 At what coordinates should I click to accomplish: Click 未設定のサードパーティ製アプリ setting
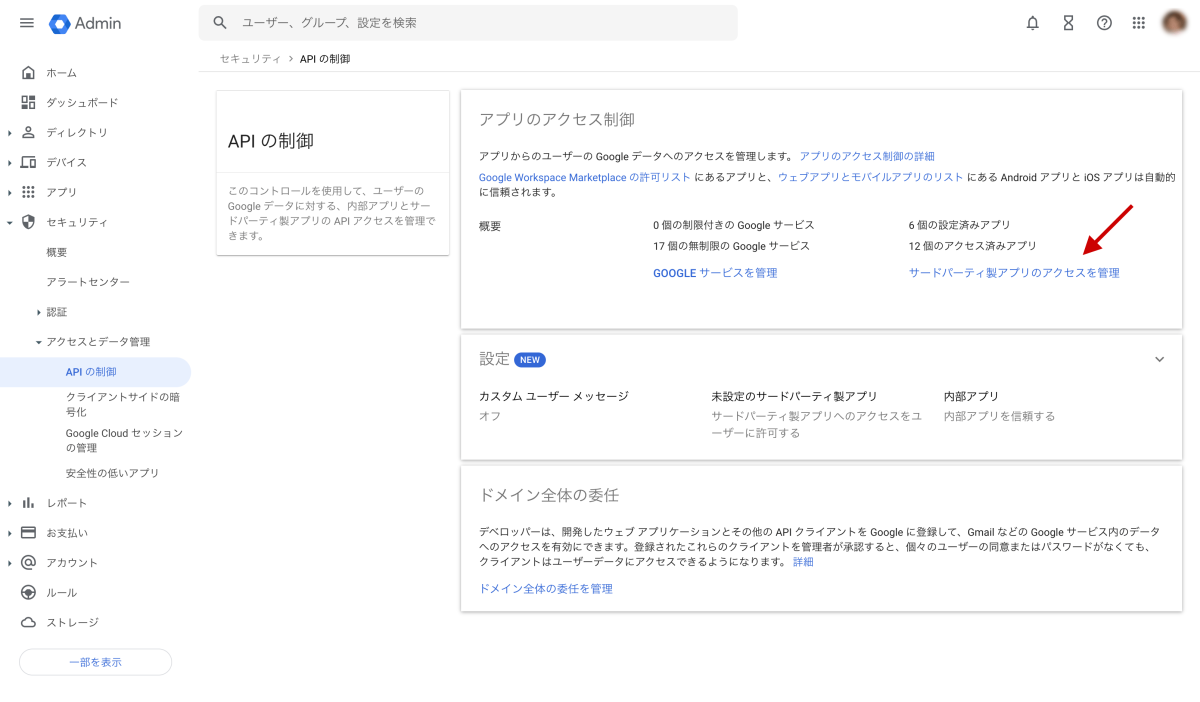click(x=794, y=397)
